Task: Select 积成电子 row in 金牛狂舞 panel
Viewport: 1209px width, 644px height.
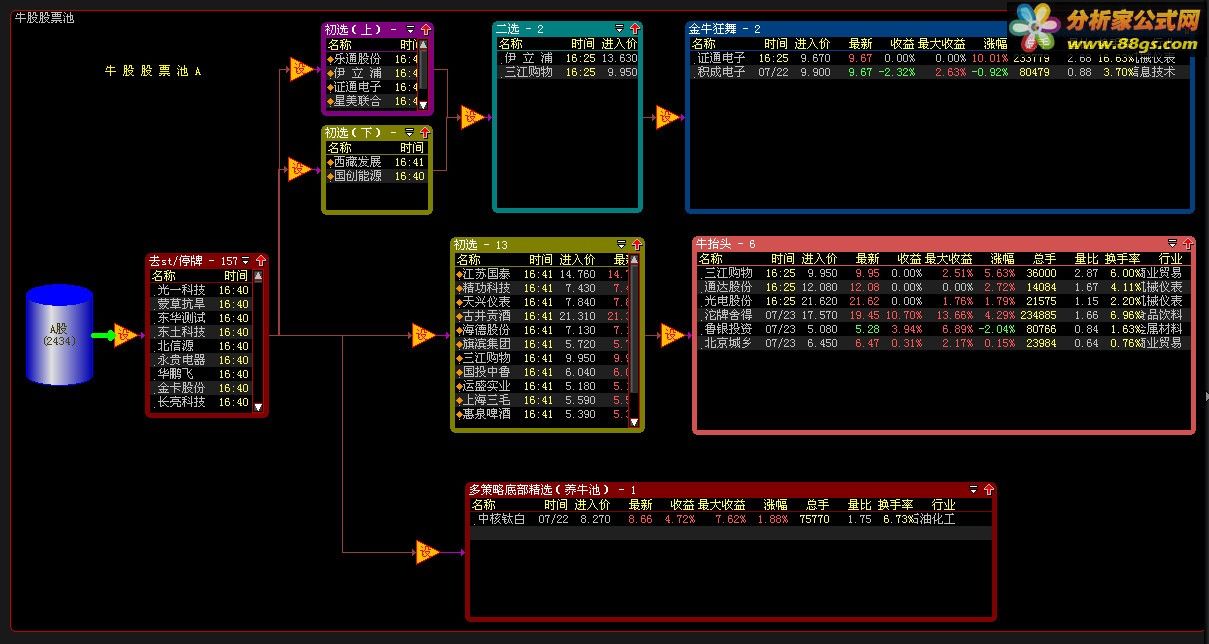Action: 940,72
